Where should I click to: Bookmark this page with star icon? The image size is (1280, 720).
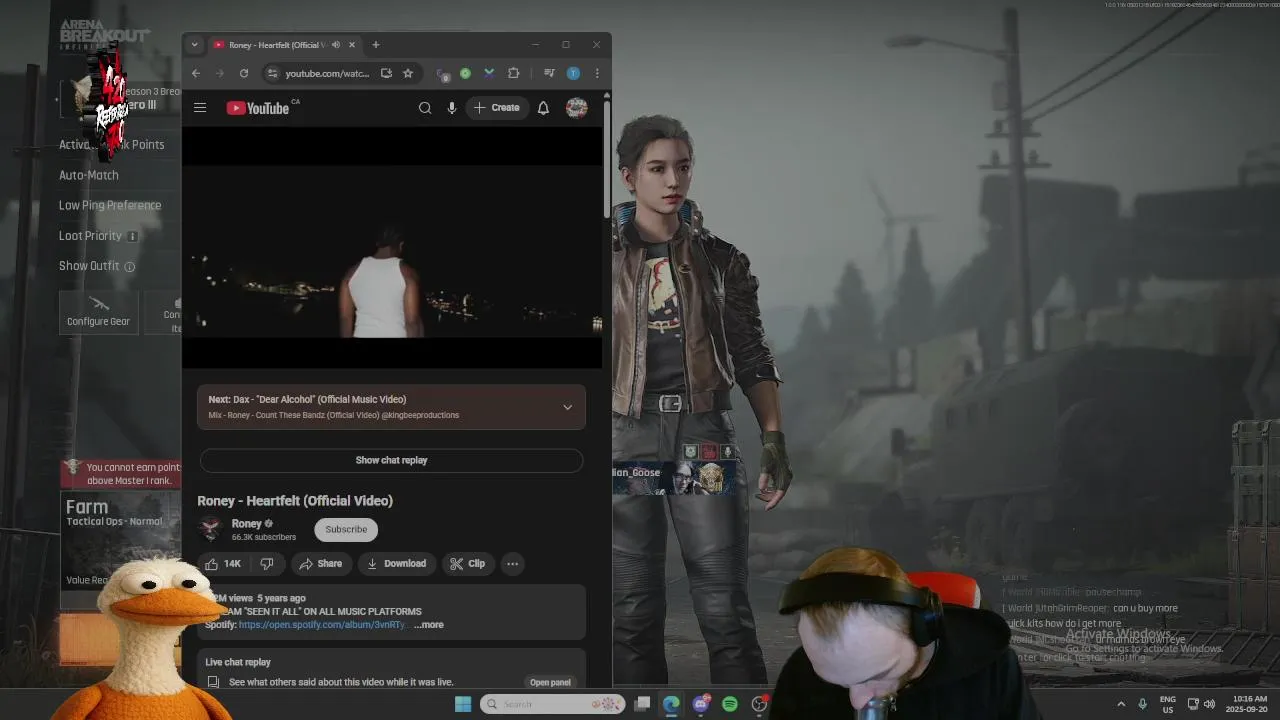(x=408, y=73)
